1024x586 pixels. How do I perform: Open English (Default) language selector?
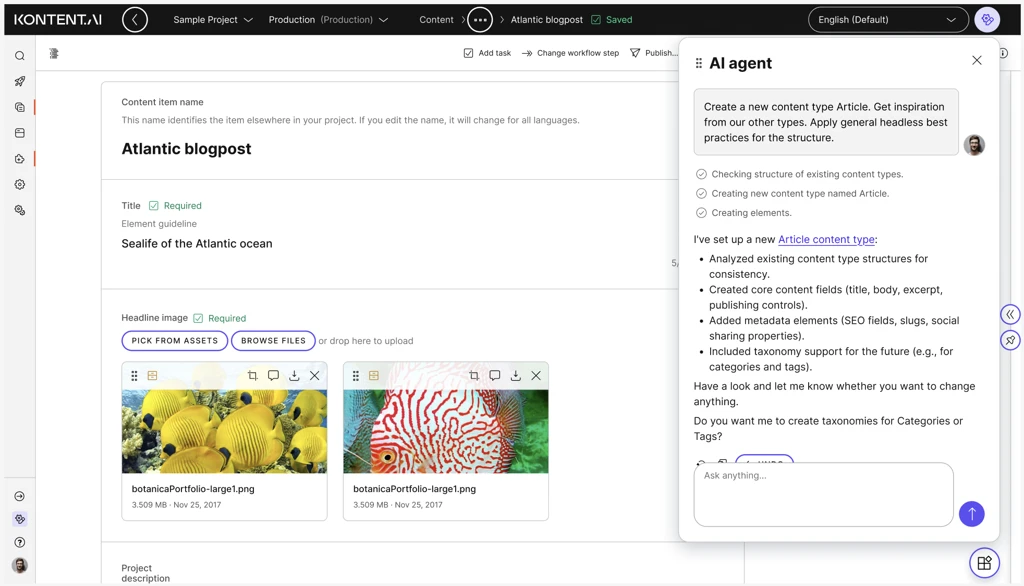click(x=887, y=20)
